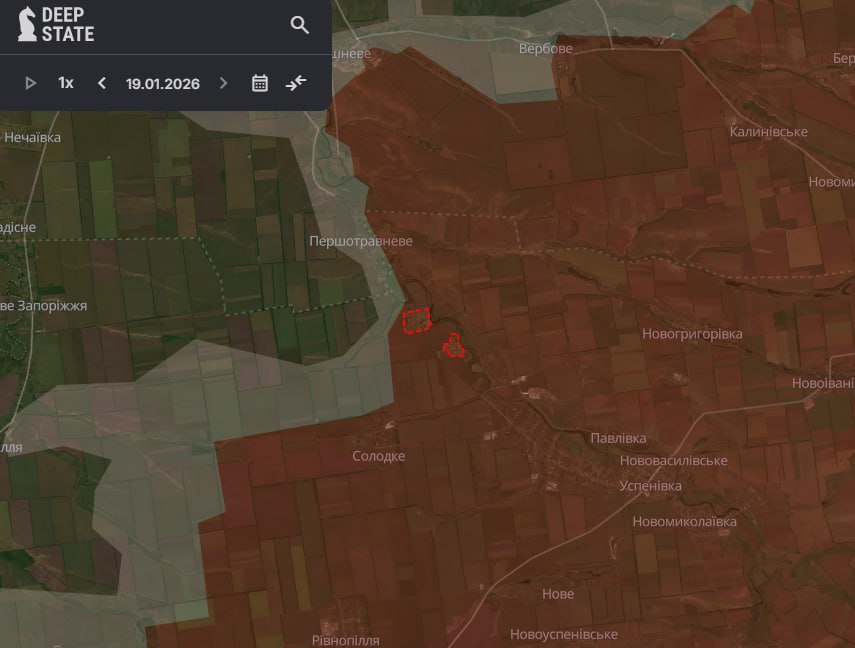The width and height of the screenshot is (855, 648).
Task: Select the square red dashed polygon
Action: [416, 321]
